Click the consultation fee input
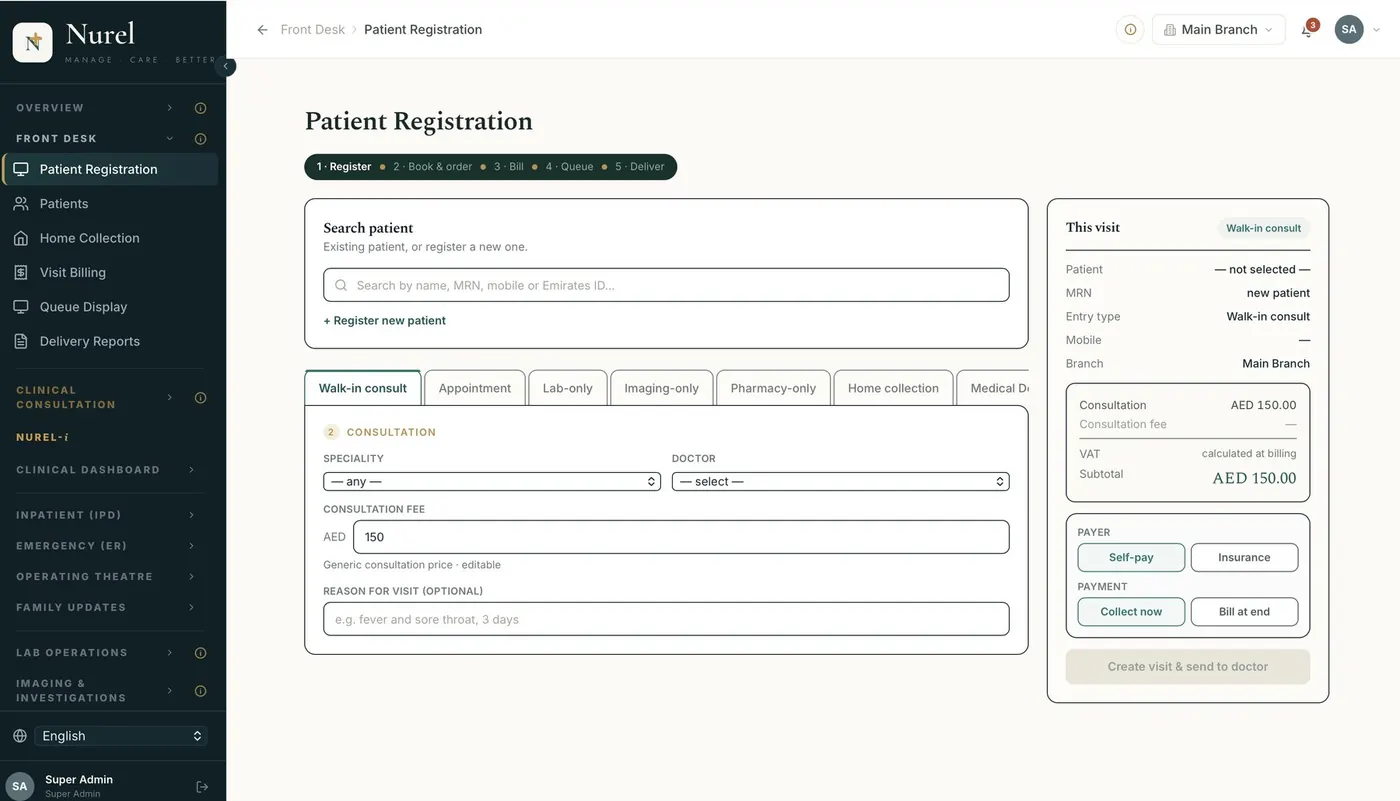Image resolution: width=1400 pixels, height=801 pixels. click(x=681, y=537)
